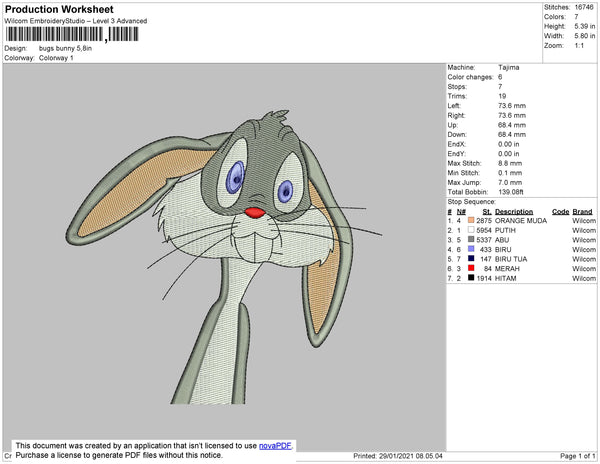Click the Max Jump value '7.0 mm'

click(510, 182)
